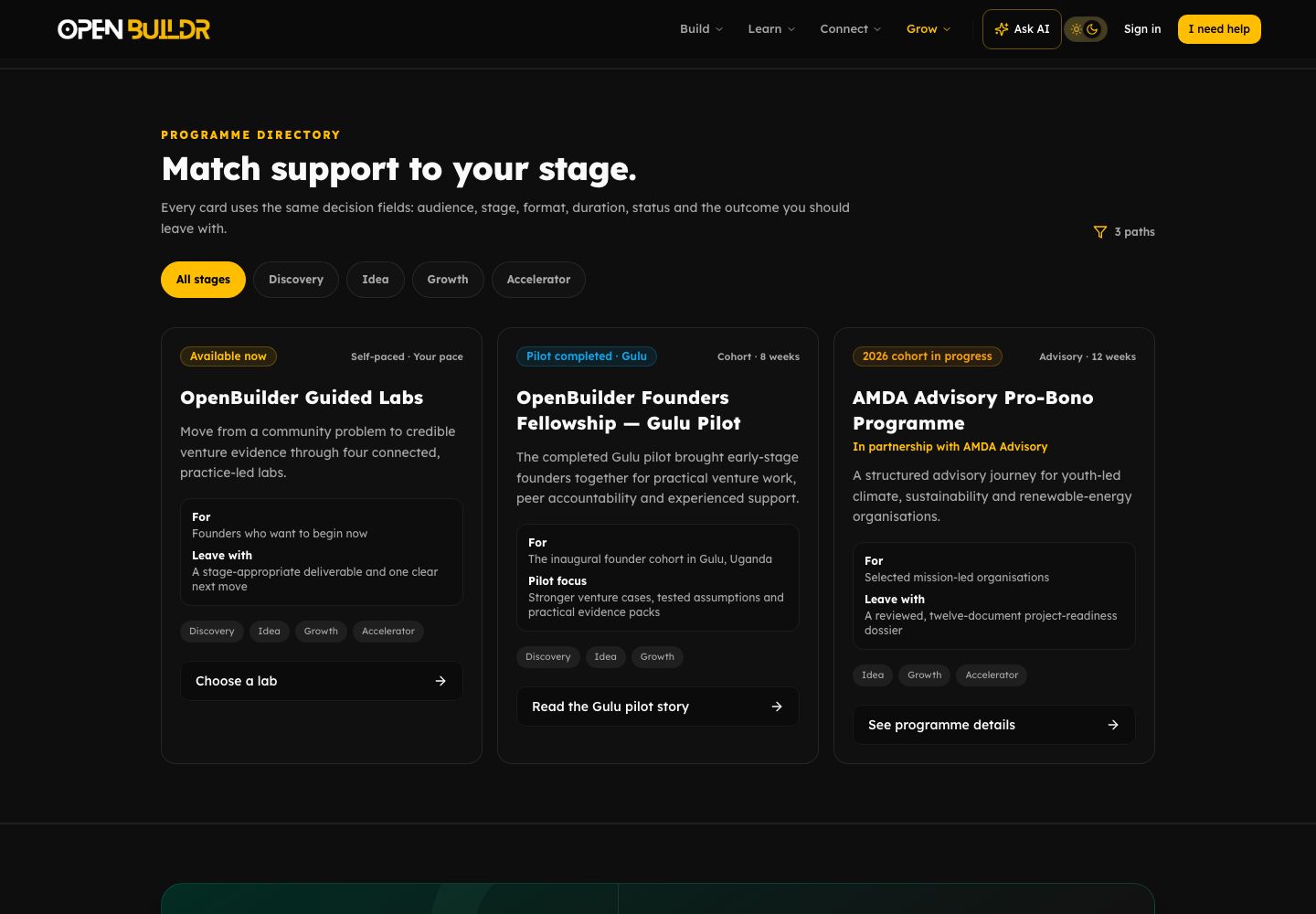Screen dimensions: 1316x914
Task: Click the Available now badge
Action: [x=228, y=356]
